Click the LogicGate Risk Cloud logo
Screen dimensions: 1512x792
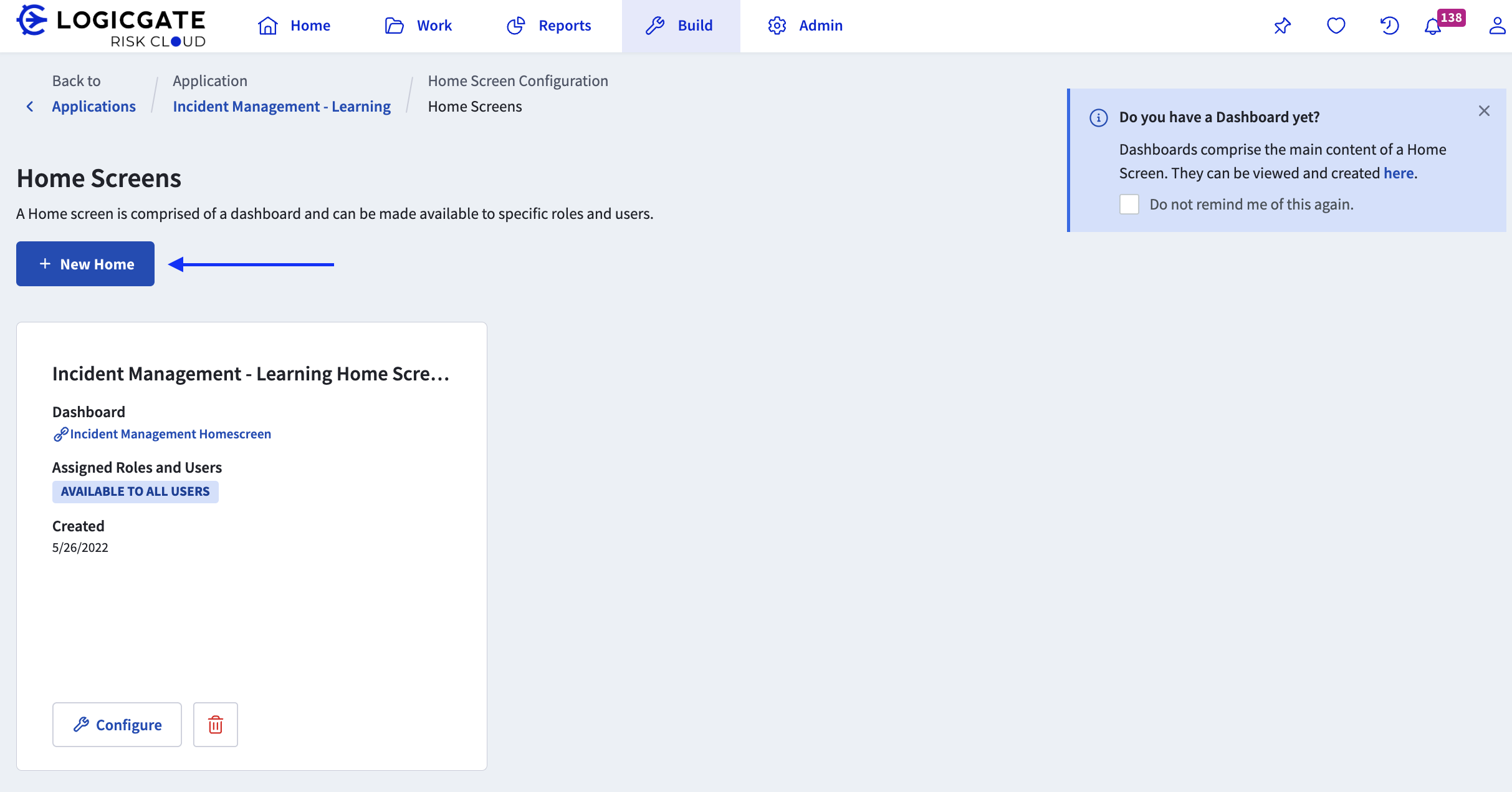tap(111, 26)
